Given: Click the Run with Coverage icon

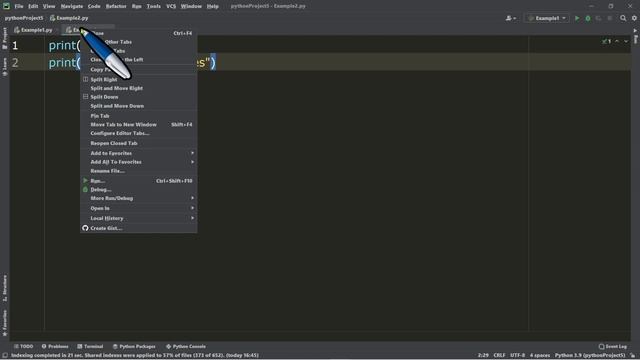Looking at the screenshot, I should coord(598,18).
